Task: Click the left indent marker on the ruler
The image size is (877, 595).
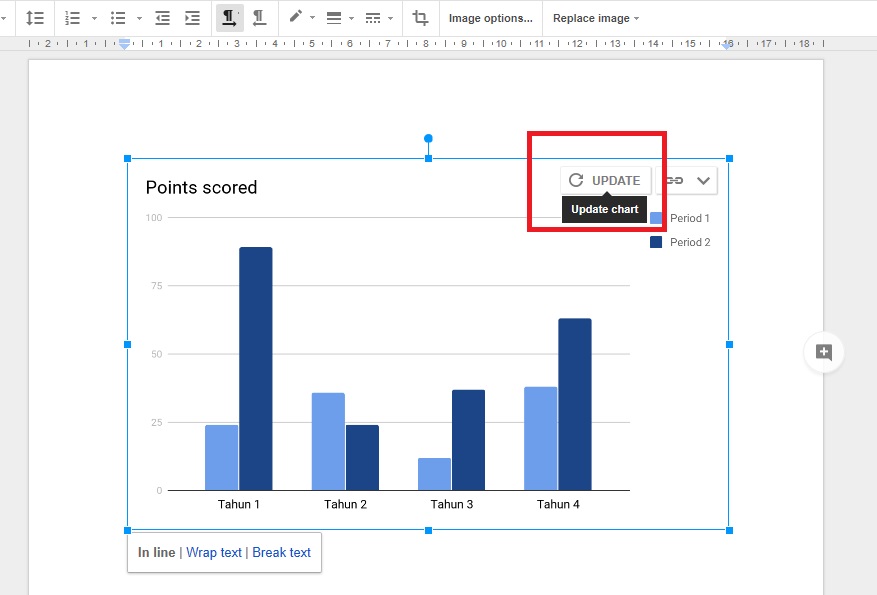Action: tap(124, 44)
